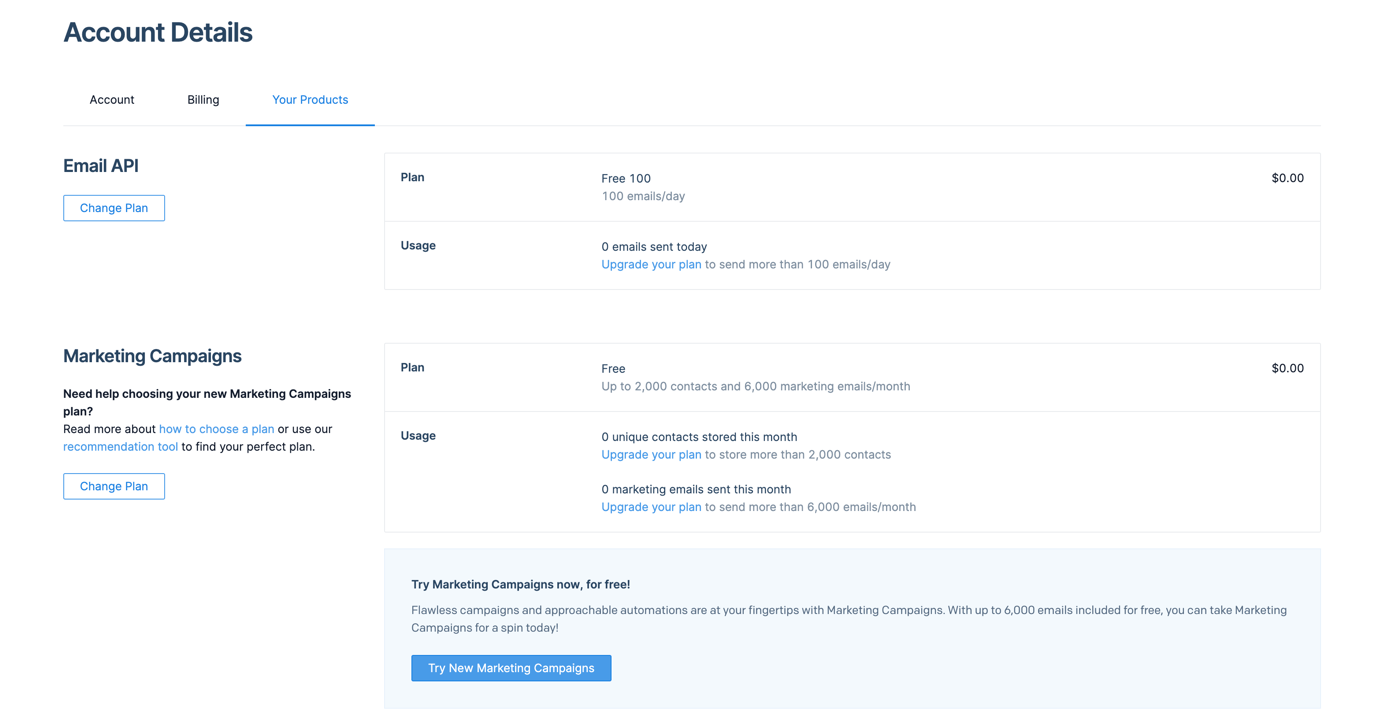Click 'Need help choosing your new Marketing Campaigns plan?'
1379x727 pixels.
pos(207,402)
